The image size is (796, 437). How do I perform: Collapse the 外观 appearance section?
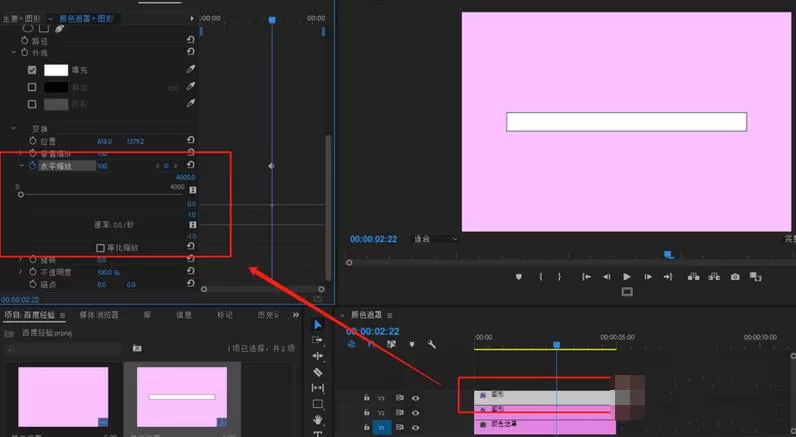(14, 52)
